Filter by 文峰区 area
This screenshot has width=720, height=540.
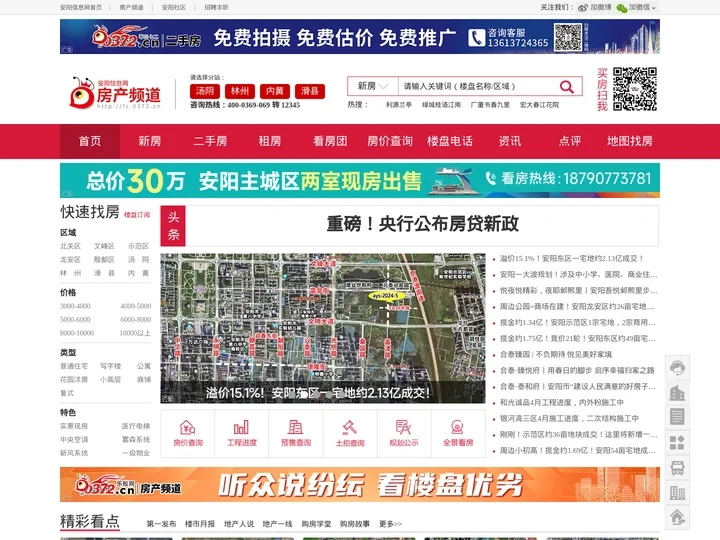point(104,246)
